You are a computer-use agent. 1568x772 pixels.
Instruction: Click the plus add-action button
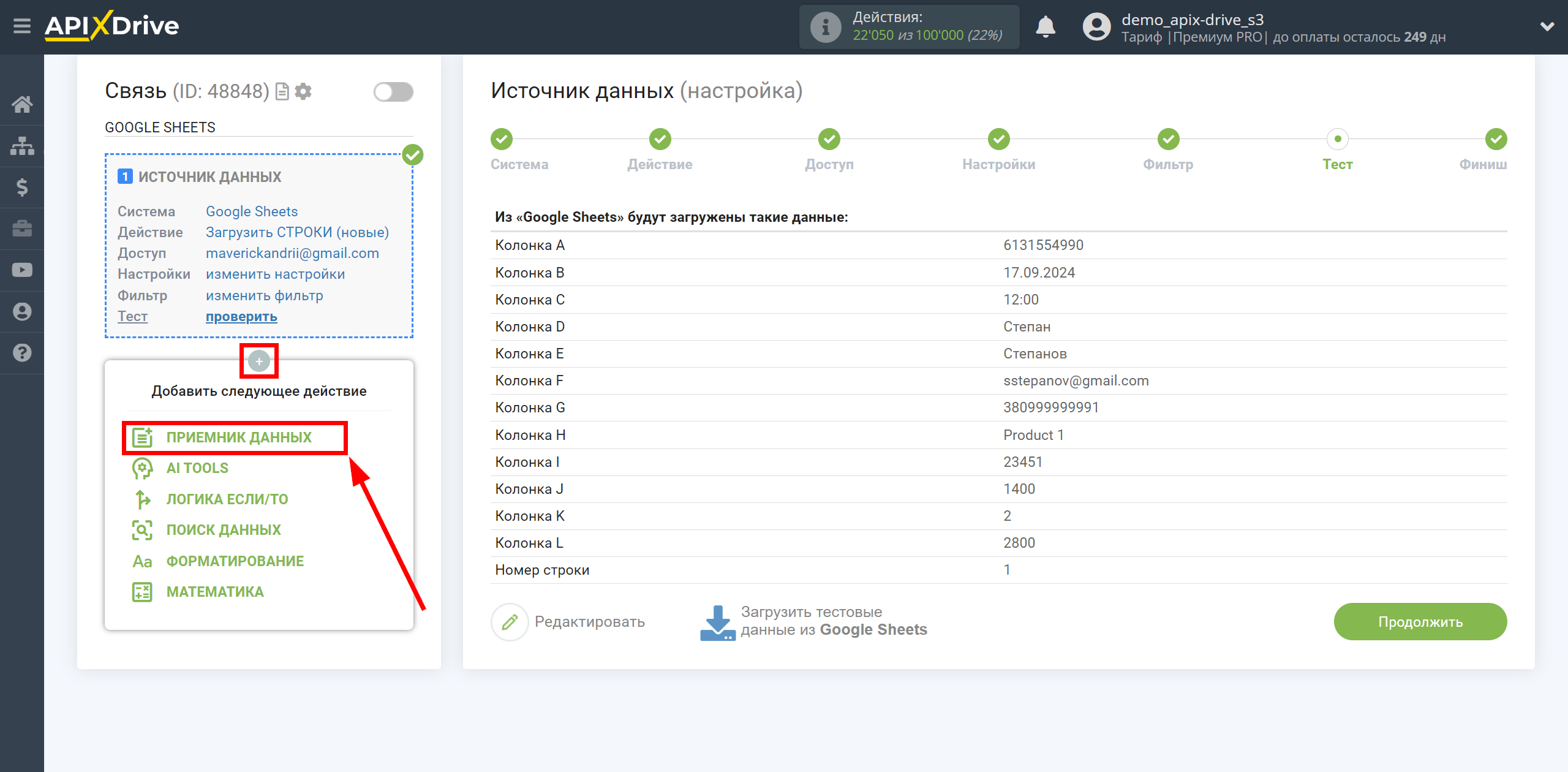259,361
